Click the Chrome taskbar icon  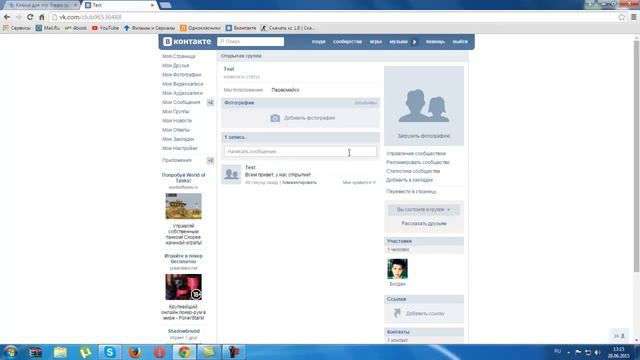(x=184, y=352)
